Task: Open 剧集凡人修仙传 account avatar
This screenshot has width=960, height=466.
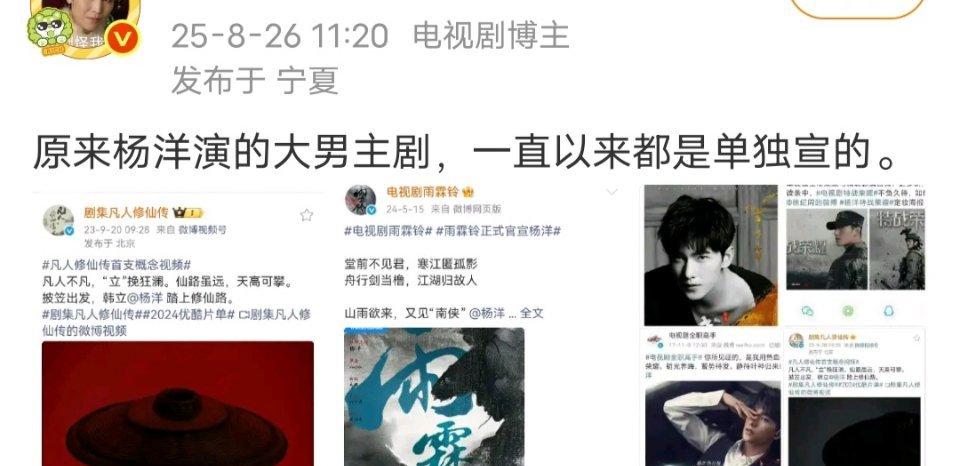Action: tap(58, 220)
